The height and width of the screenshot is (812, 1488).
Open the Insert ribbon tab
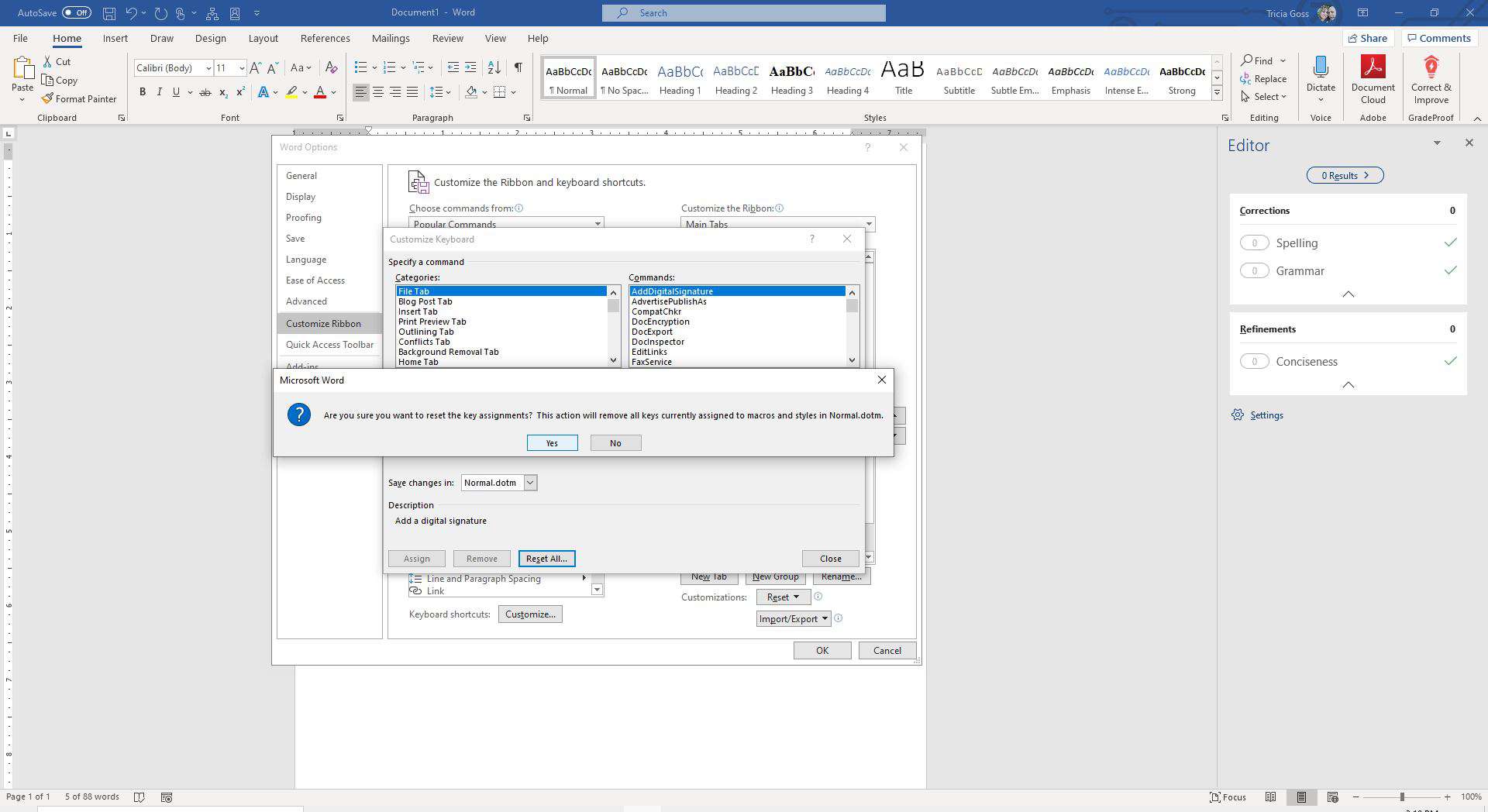click(115, 38)
